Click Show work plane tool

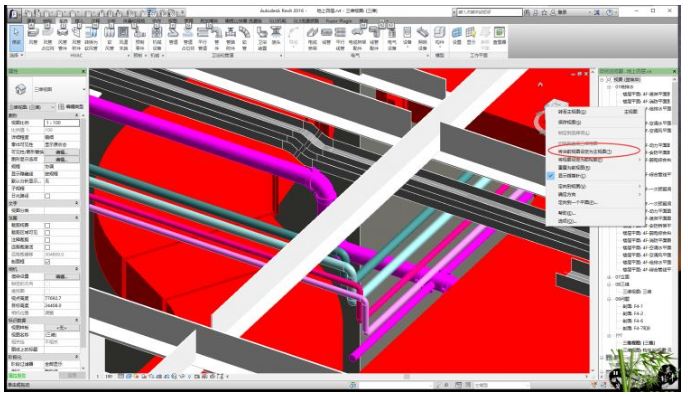[471, 37]
